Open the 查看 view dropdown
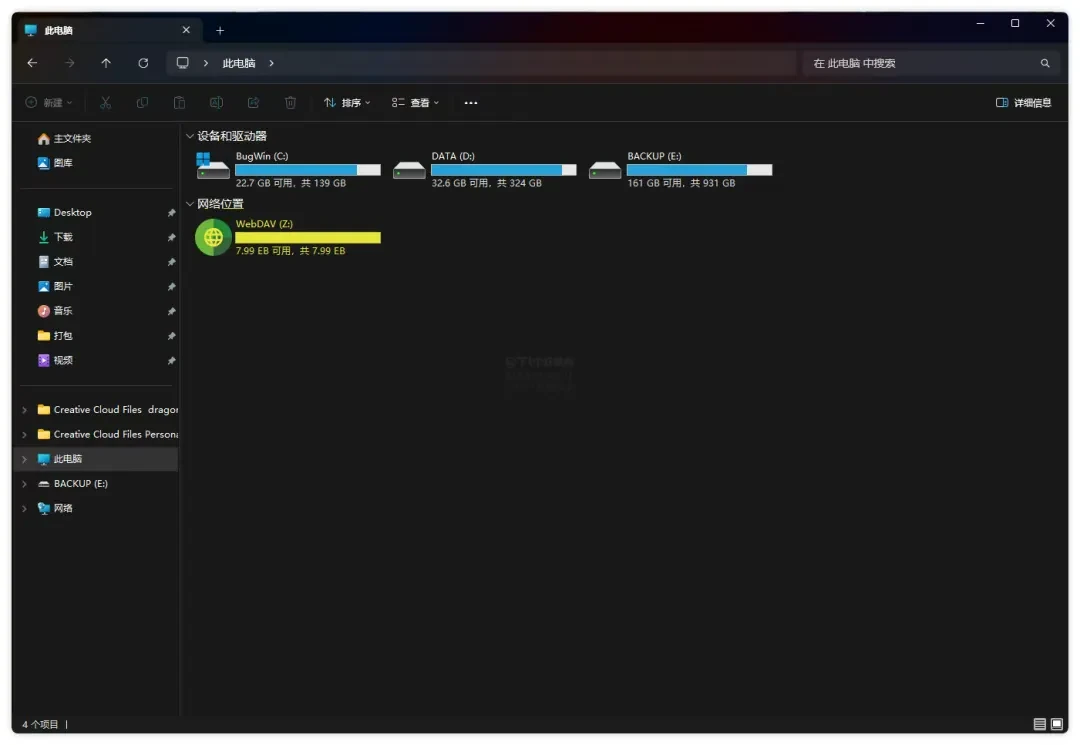This screenshot has width=1080, height=745. pyautogui.click(x=415, y=103)
